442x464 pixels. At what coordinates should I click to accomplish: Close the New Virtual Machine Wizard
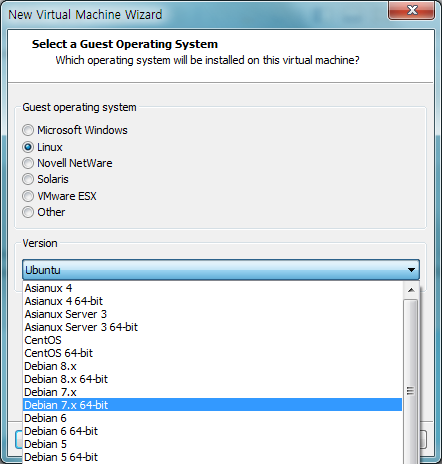[412, 10]
